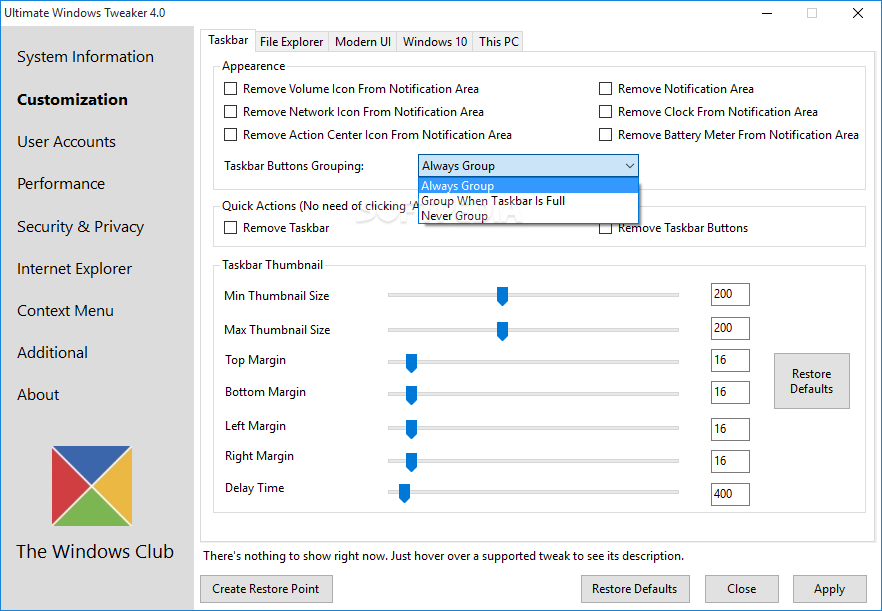The width and height of the screenshot is (882, 611).
Task: Click the Min Thumbnail Size slider thumb
Action: 502,296
